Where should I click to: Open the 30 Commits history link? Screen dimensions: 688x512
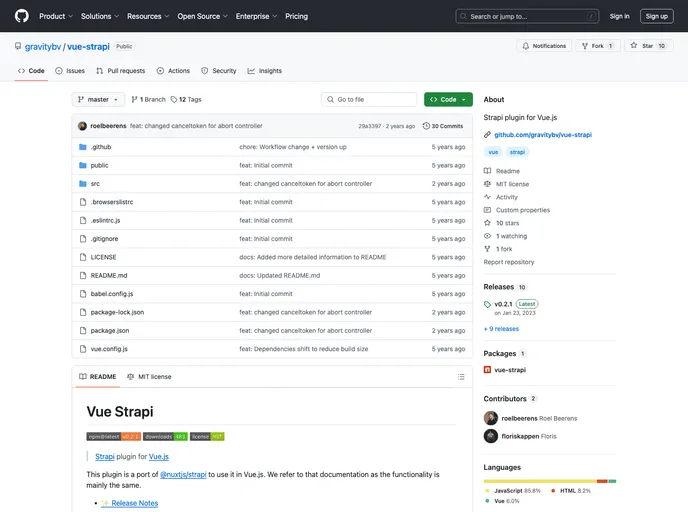pyautogui.click(x=443, y=126)
